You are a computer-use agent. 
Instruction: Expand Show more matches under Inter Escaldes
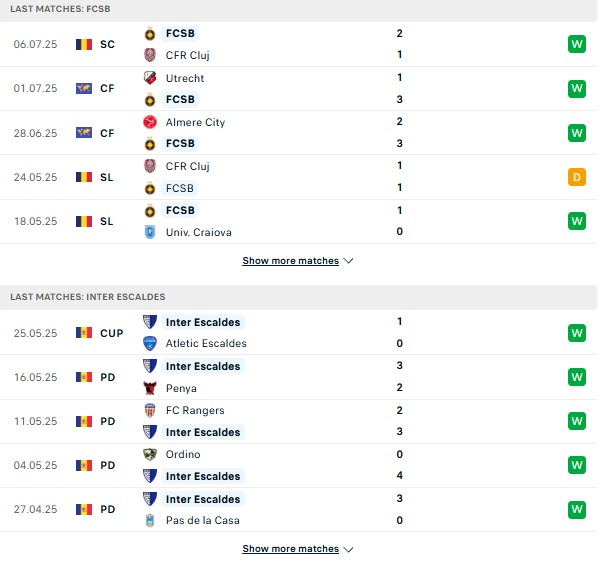tap(291, 549)
